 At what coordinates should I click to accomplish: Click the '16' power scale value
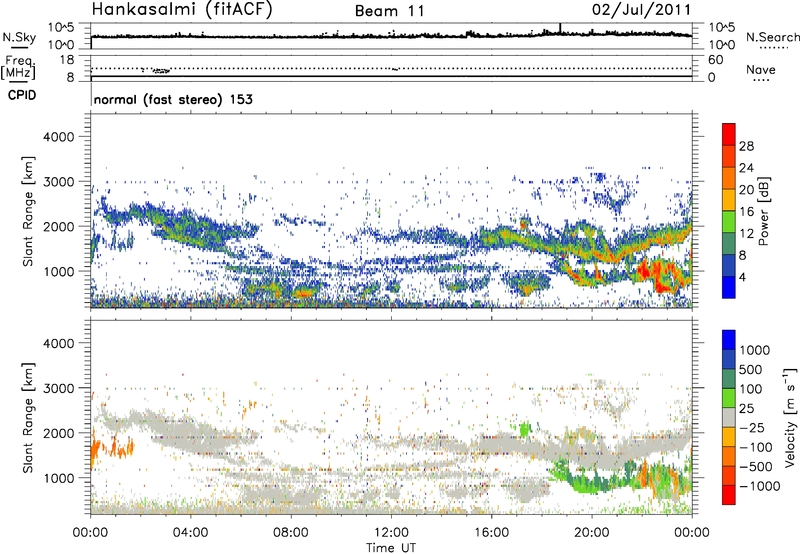pos(746,212)
